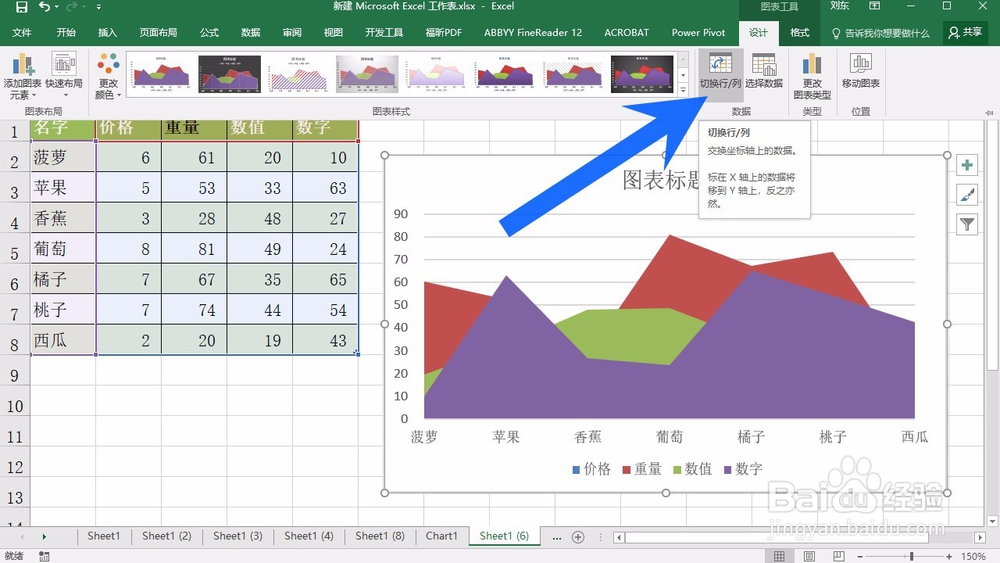Open the 文件 menu tab
Screen dimensions: 1000x563
[22, 33]
